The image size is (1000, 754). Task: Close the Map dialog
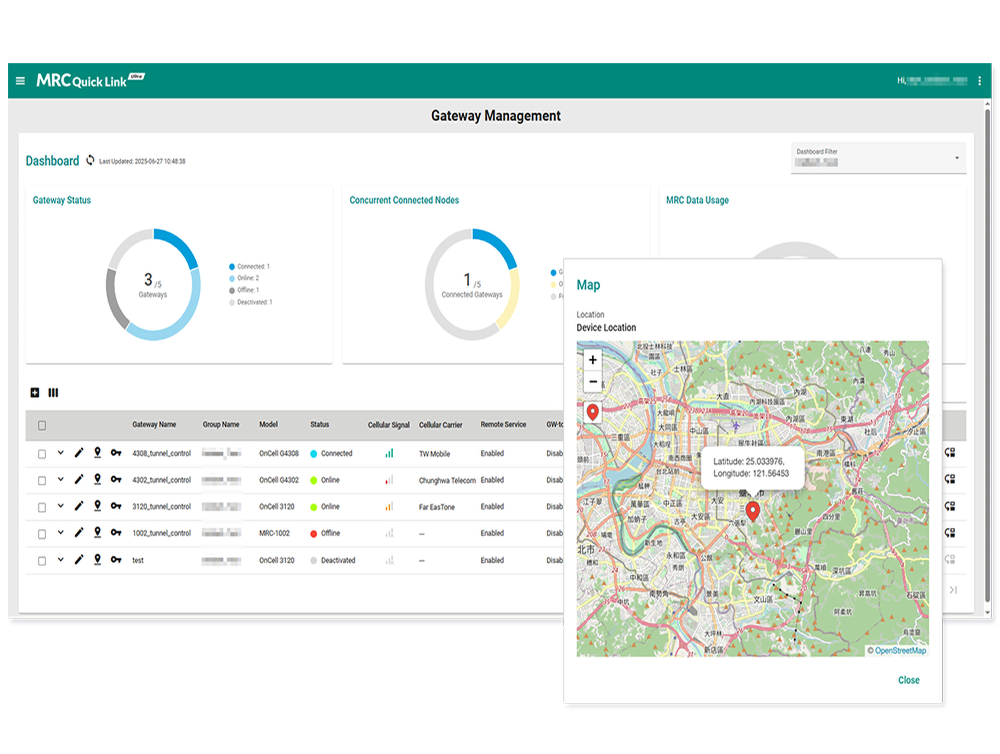click(908, 680)
